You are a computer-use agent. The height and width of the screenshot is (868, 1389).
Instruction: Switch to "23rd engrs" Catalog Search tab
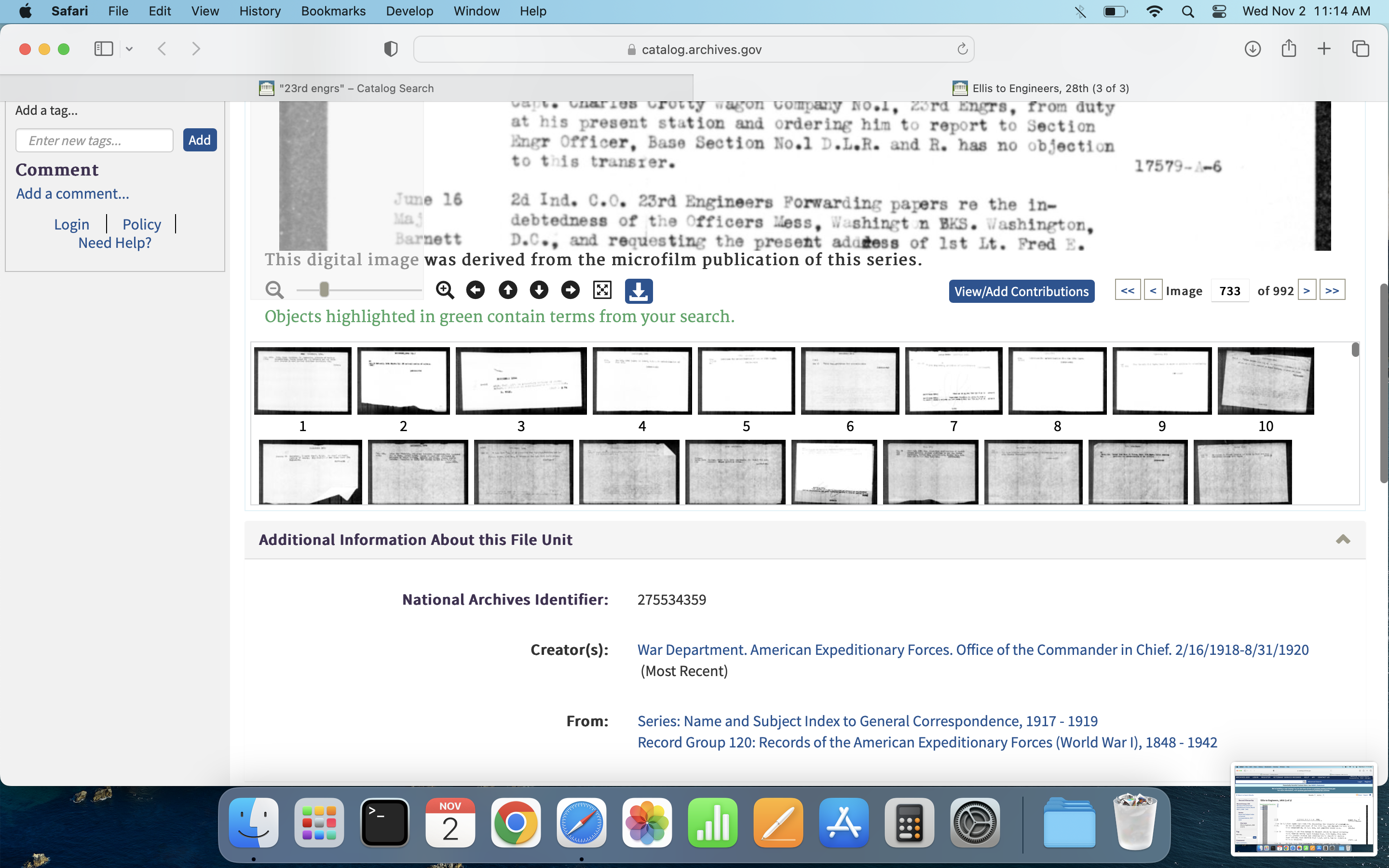tap(347, 88)
